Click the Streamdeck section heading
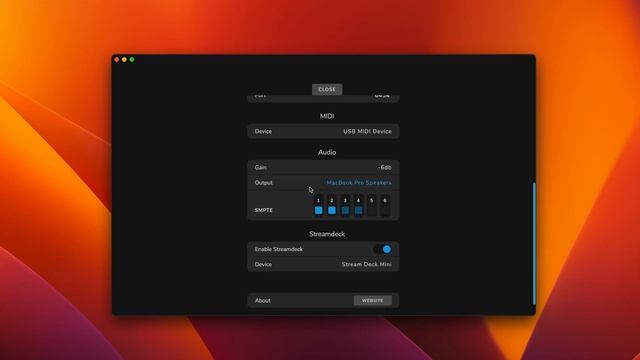The width and height of the screenshot is (640, 360). point(327,234)
